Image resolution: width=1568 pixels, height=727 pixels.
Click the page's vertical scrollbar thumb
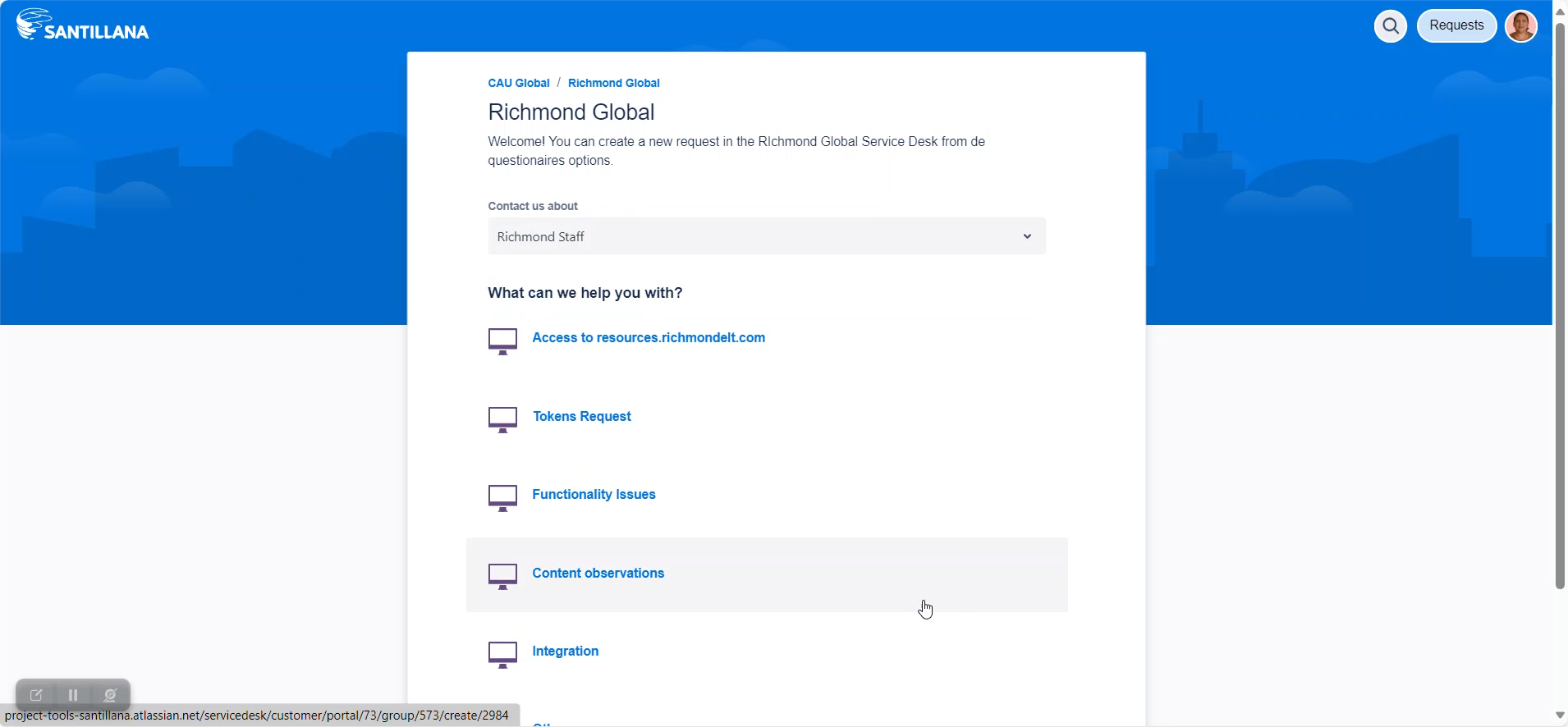click(1560, 304)
